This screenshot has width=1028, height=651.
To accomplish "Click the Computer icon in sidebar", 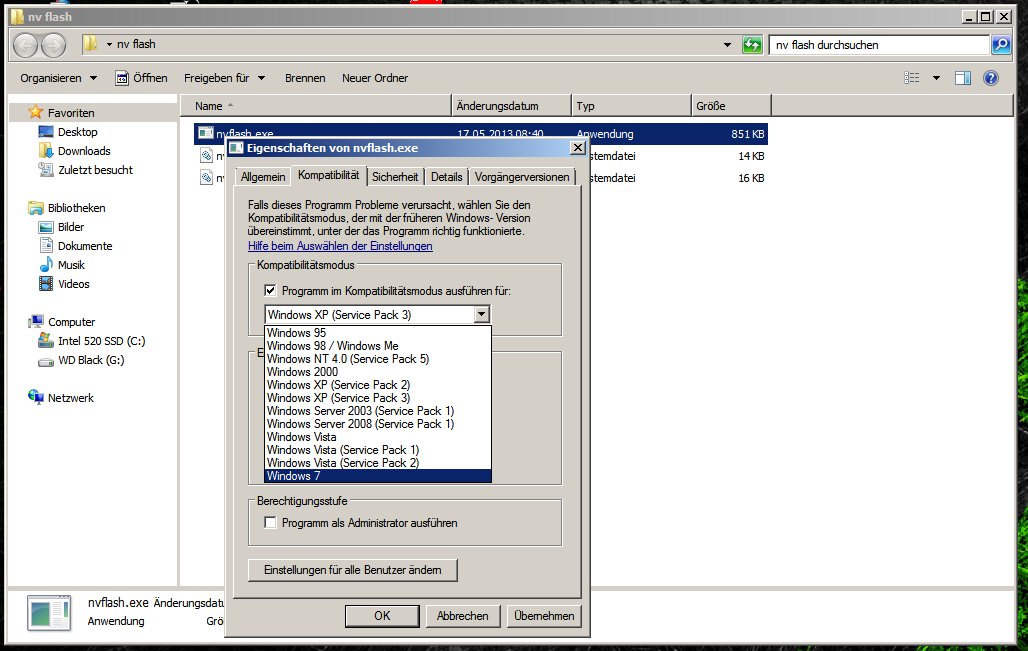I will [x=36, y=322].
